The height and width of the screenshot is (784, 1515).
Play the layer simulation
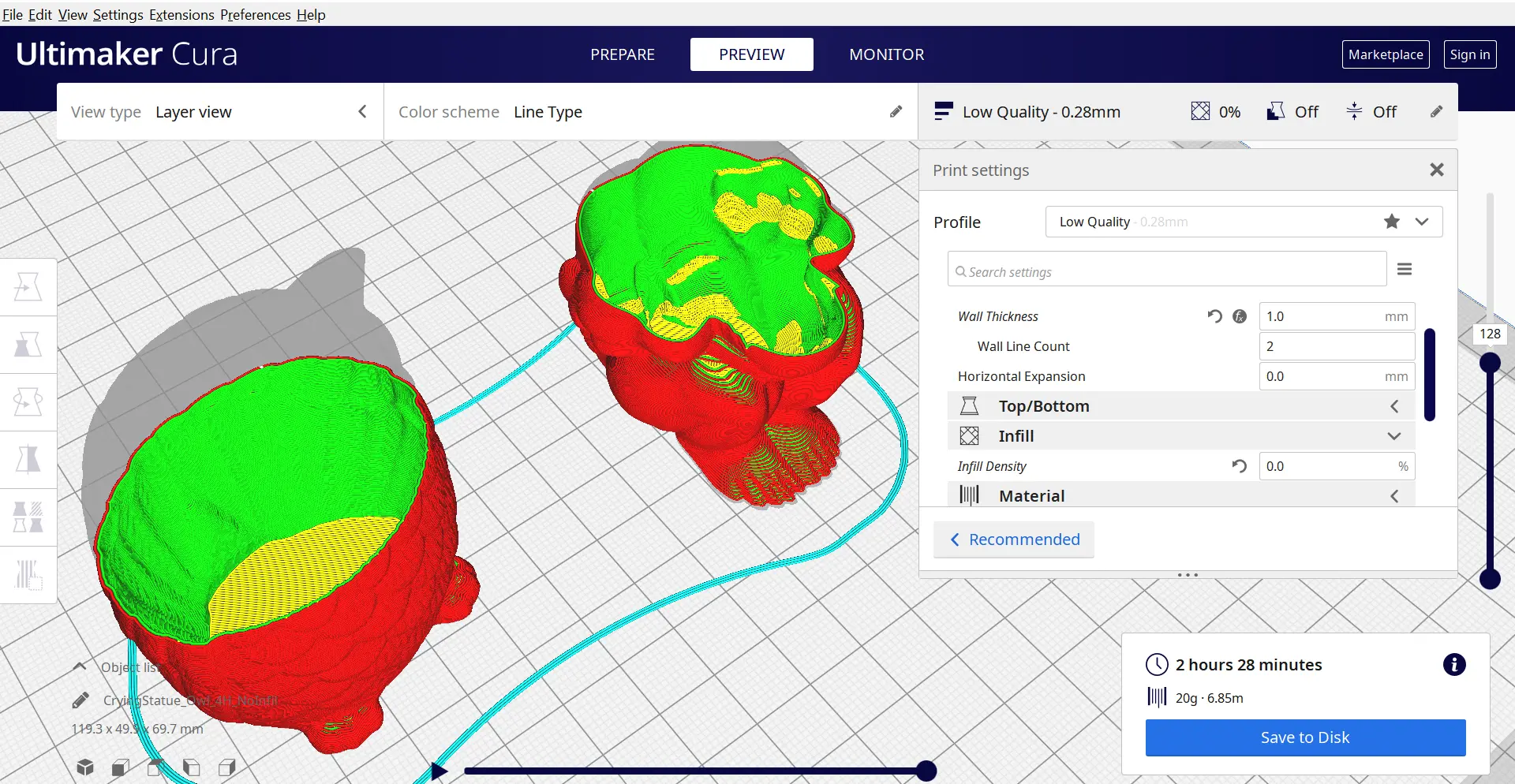click(x=439, y=771)
